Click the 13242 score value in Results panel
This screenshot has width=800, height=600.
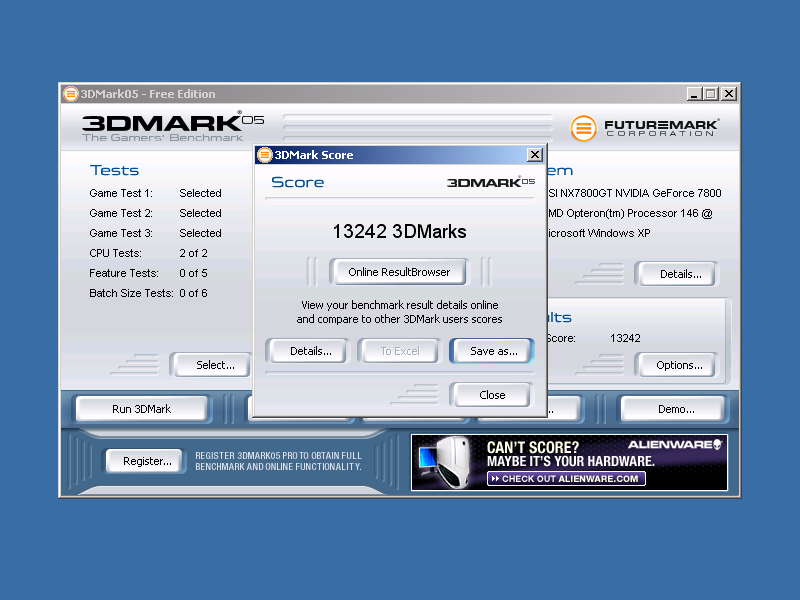[625, 338]
